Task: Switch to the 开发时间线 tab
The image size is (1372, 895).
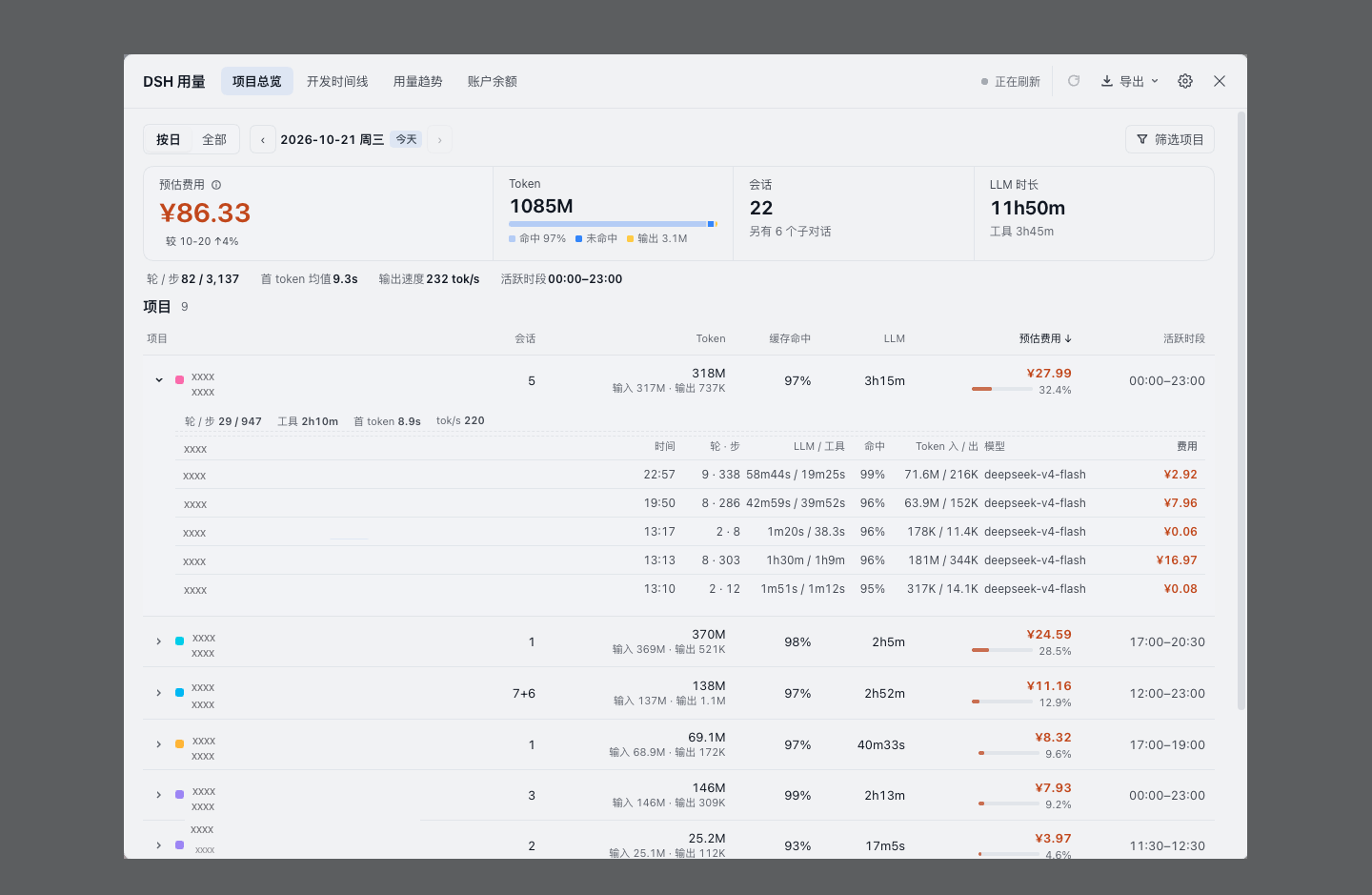Action: click(337, 81)
